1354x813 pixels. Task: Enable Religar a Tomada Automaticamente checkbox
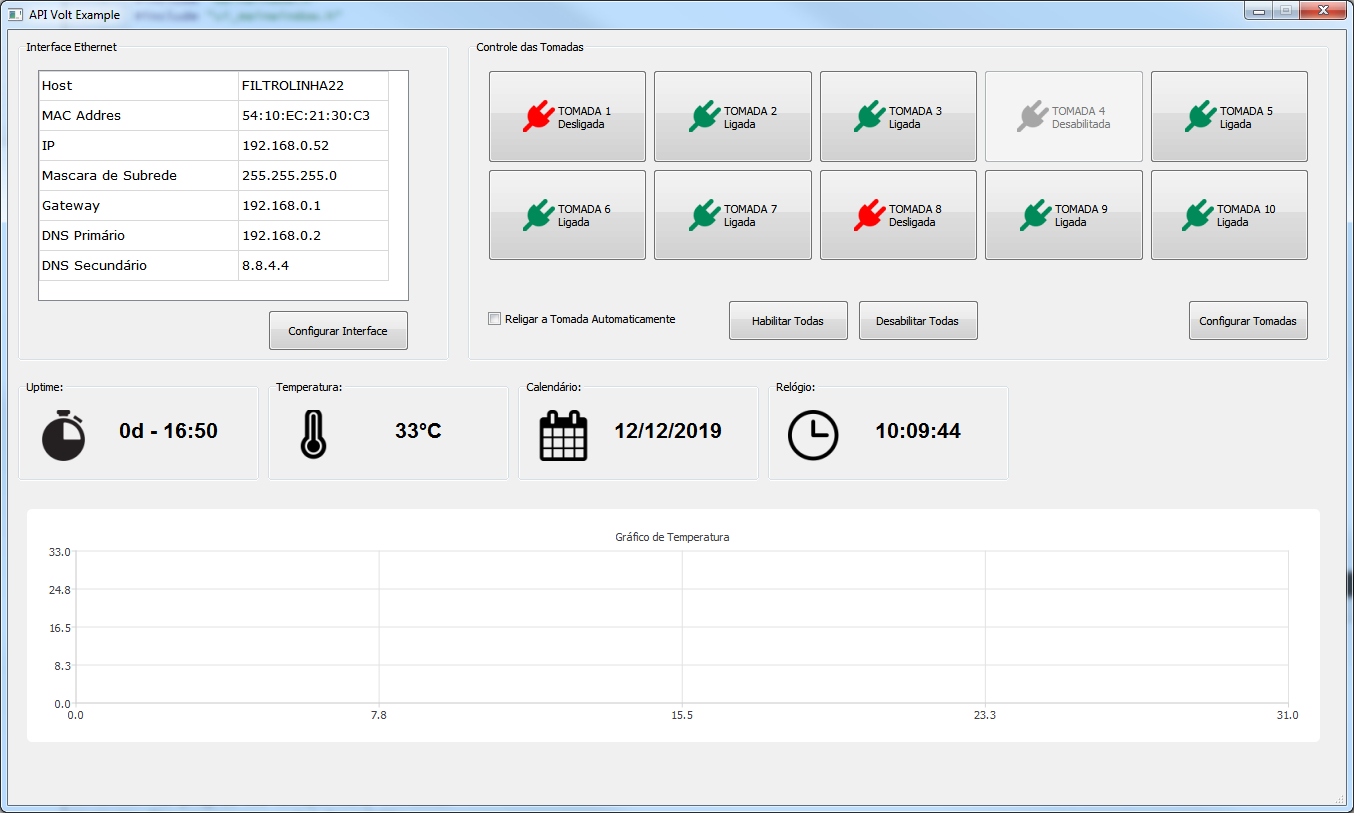[x=494, y=319]
